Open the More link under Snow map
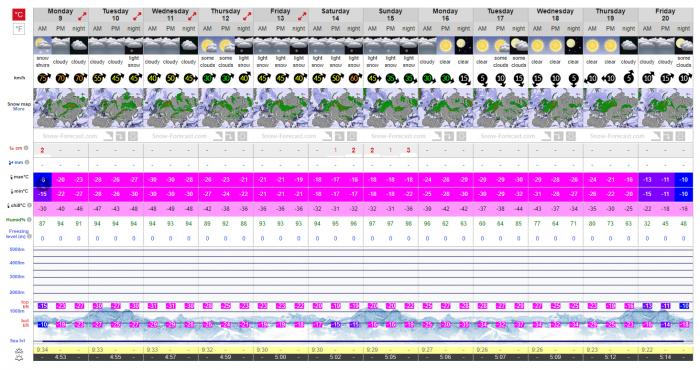 pos(19,109)
